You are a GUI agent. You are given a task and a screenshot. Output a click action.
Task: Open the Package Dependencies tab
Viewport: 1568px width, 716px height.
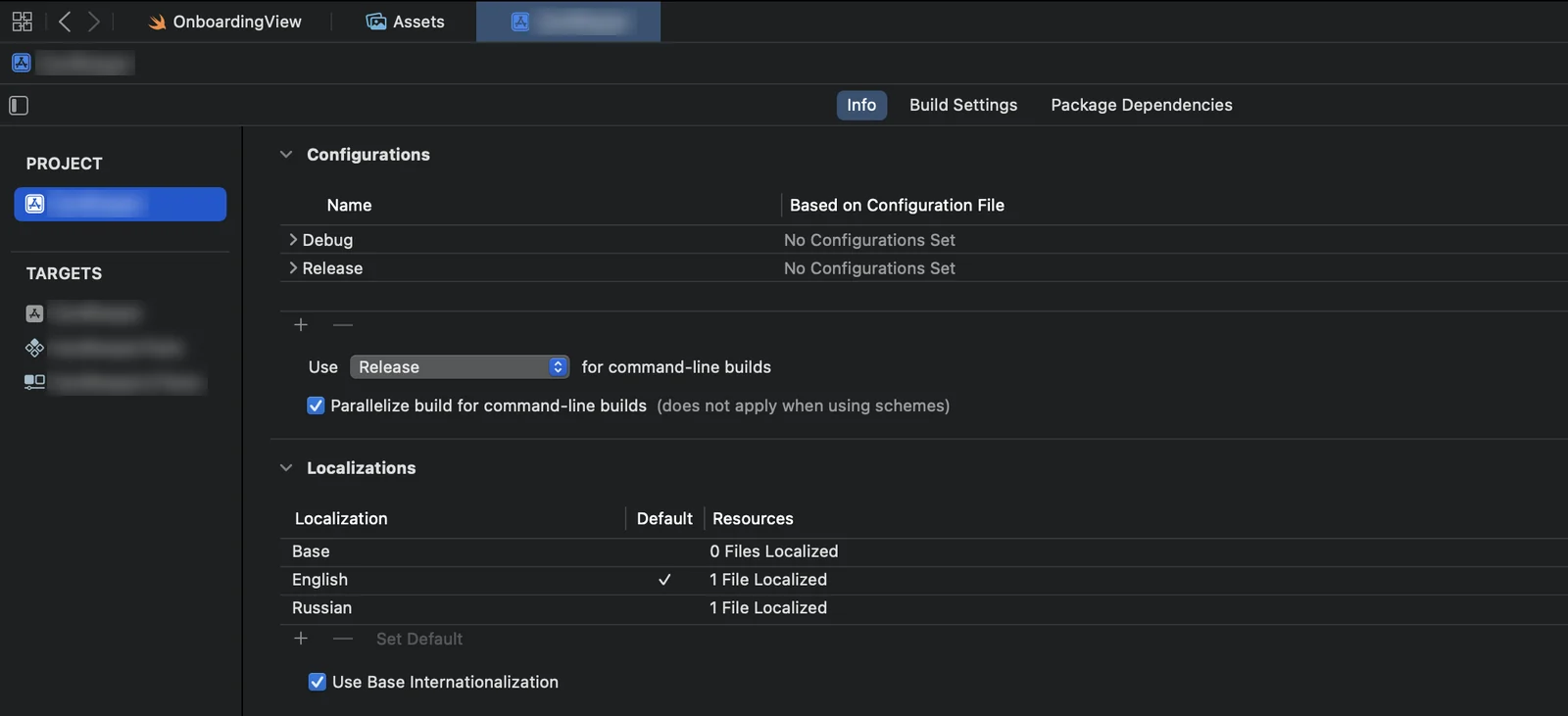(1142, 105)
